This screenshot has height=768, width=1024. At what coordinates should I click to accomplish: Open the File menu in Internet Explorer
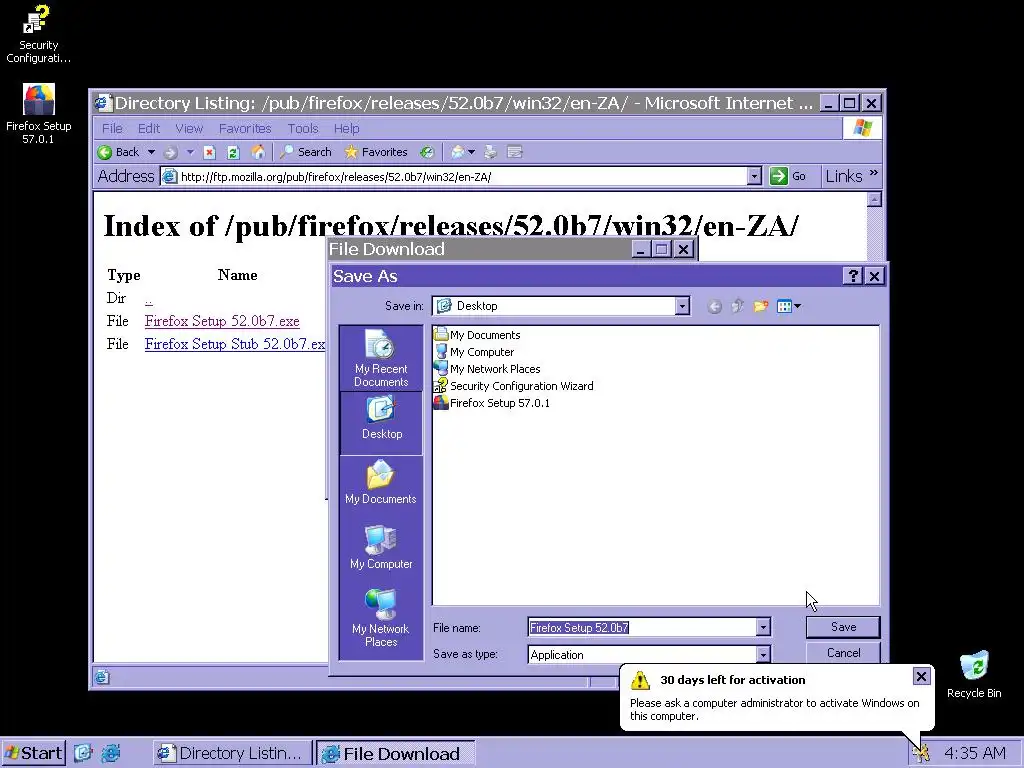(x=112, y=129)
